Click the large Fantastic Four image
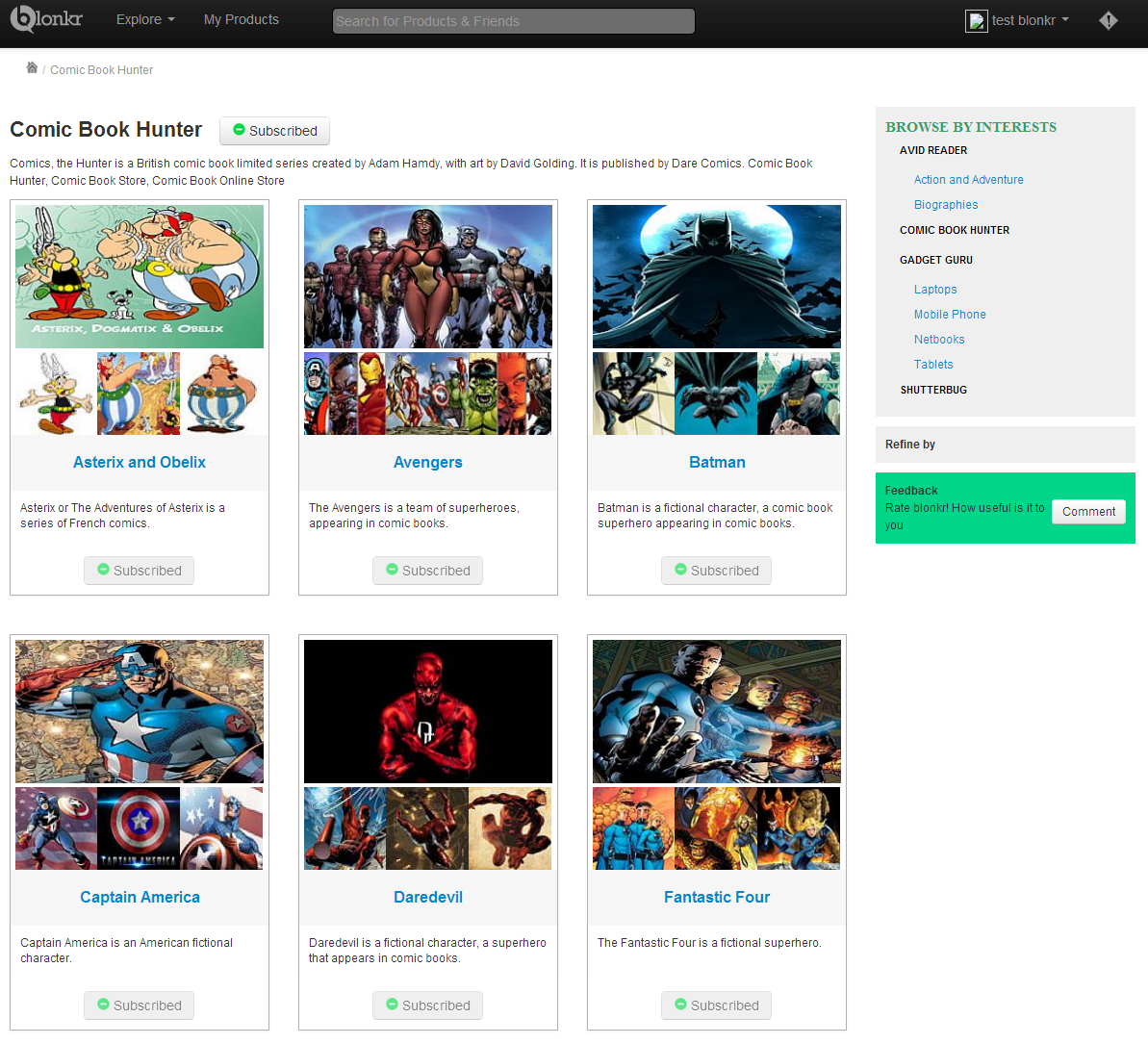This screenshot has width=1148, height=1044. [x=717, y=712]
